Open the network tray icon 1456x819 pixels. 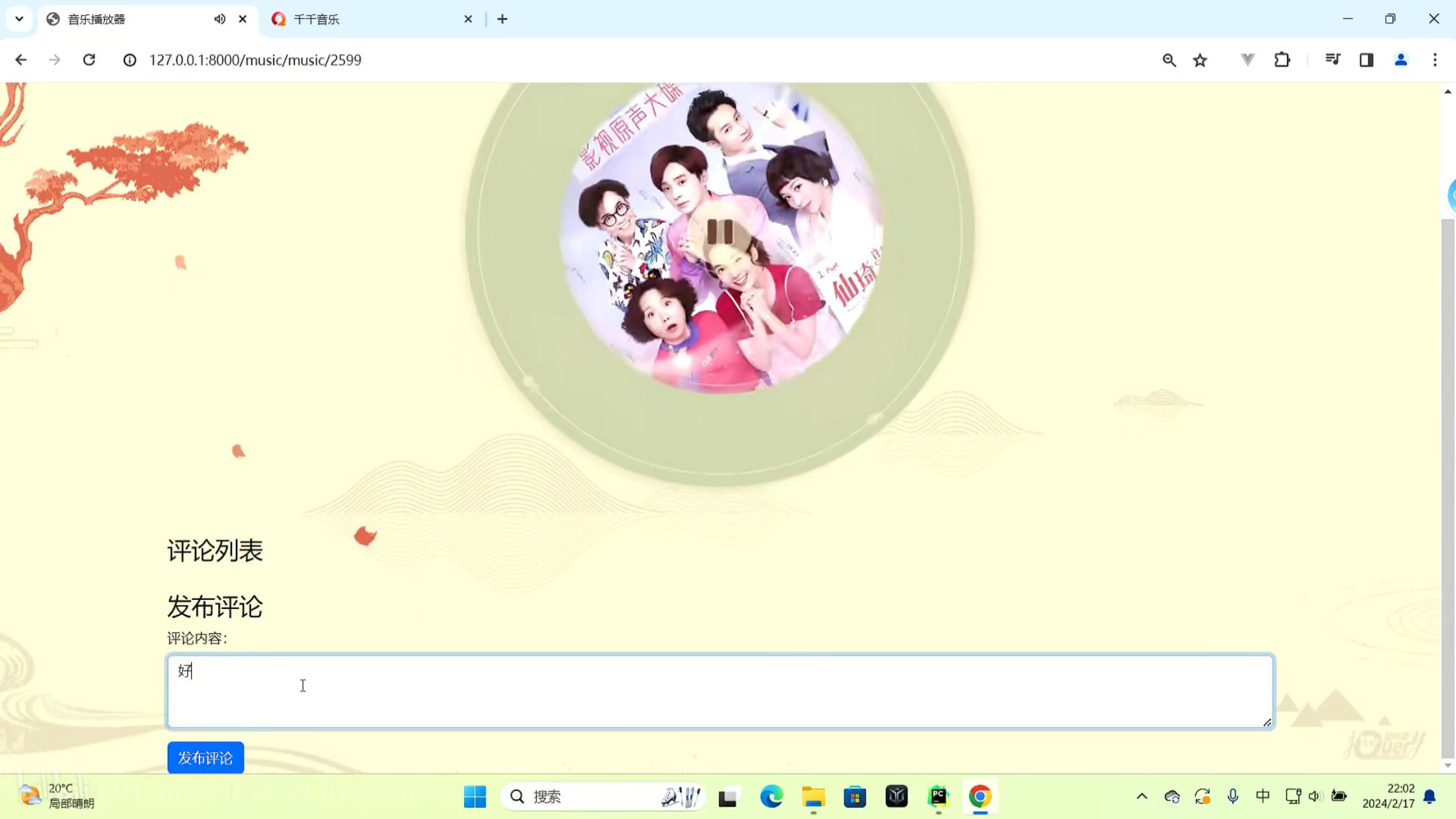tap(1293, 796)
